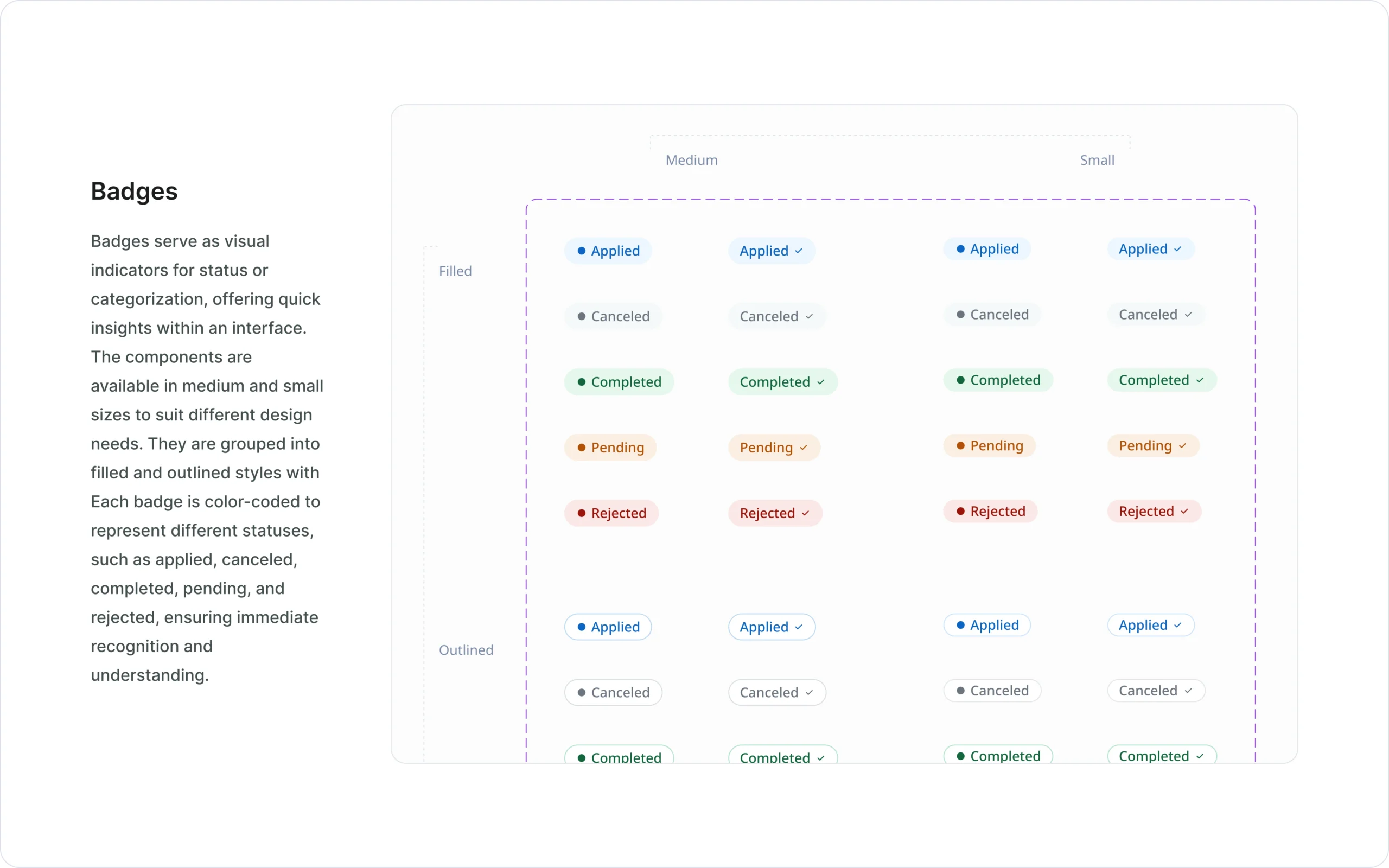Click the filled Pending badge

pos(610,447)
